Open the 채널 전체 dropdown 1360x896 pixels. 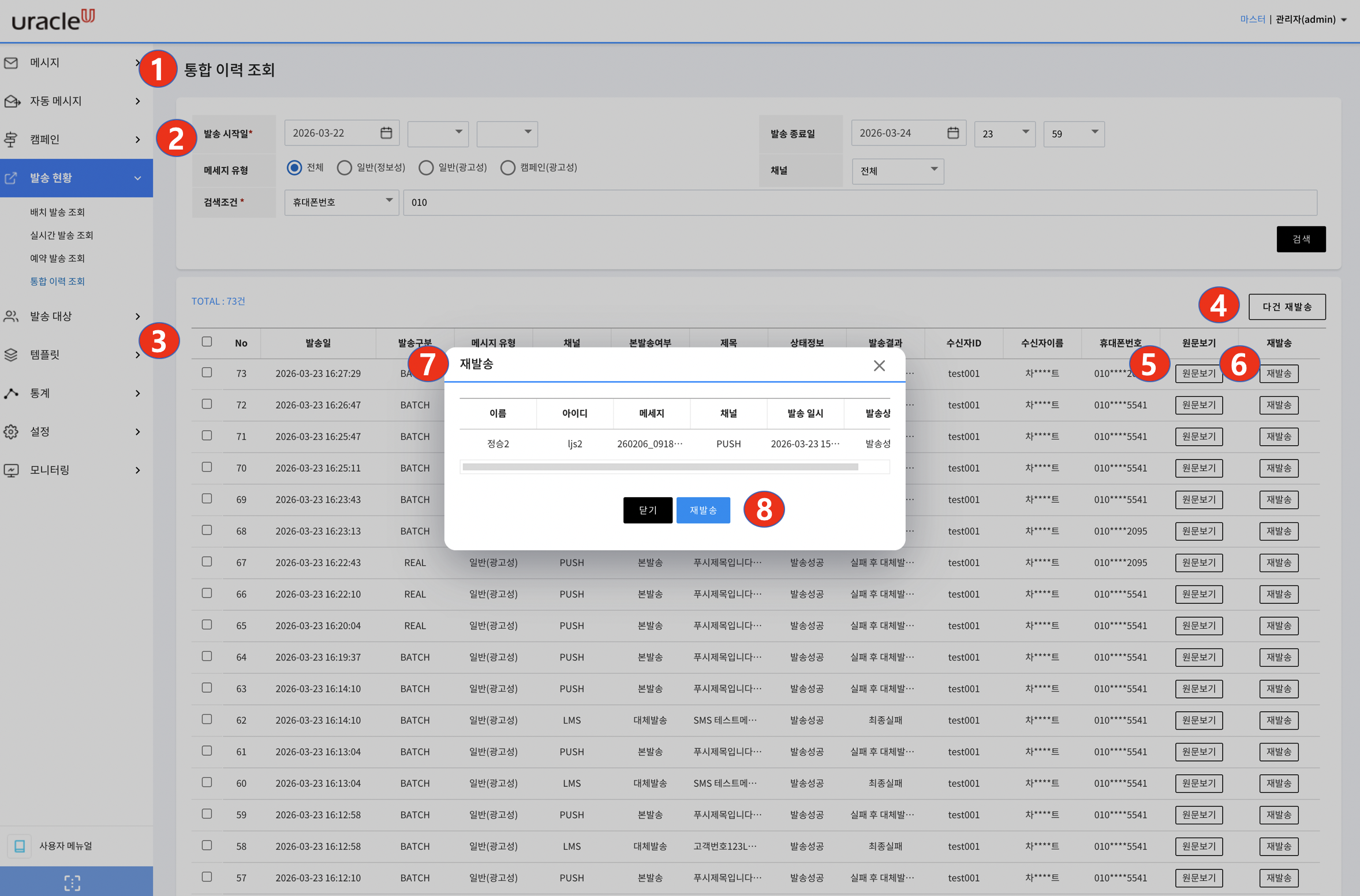coord(898,171)
